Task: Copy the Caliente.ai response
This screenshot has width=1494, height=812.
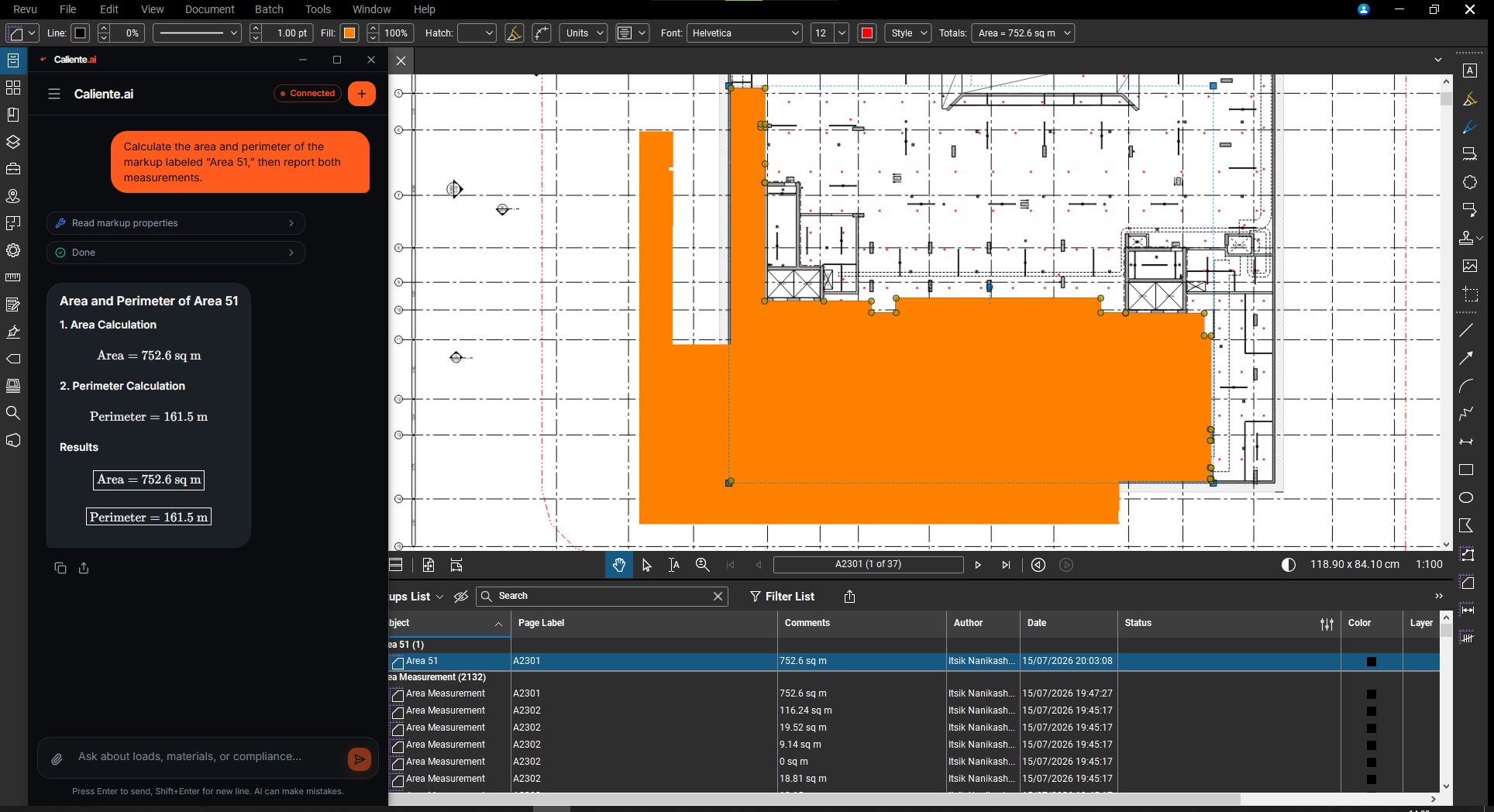Action: click(x=60, y=568)
